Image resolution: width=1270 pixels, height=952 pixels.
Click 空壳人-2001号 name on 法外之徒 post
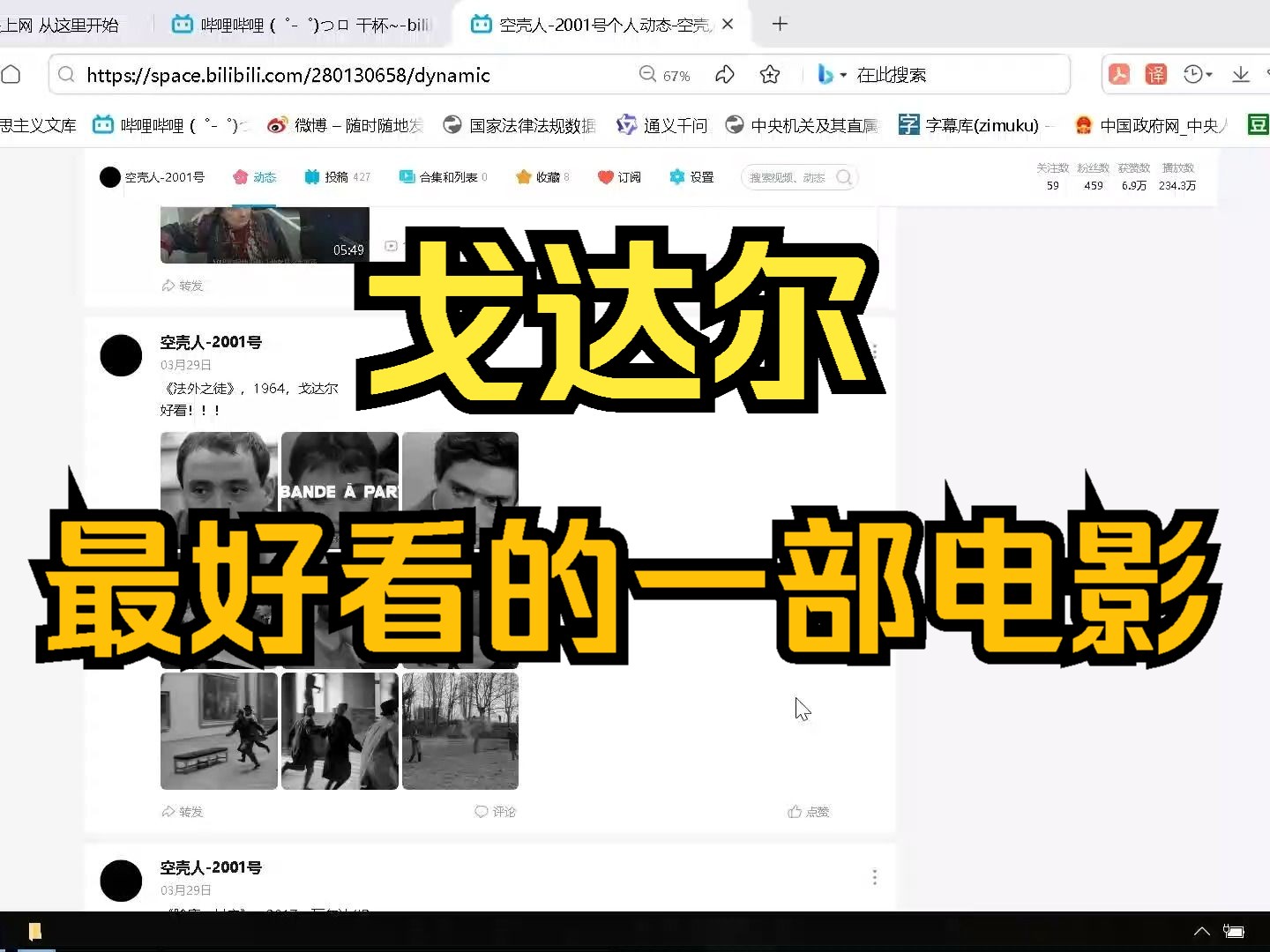(x=211, y=342)
